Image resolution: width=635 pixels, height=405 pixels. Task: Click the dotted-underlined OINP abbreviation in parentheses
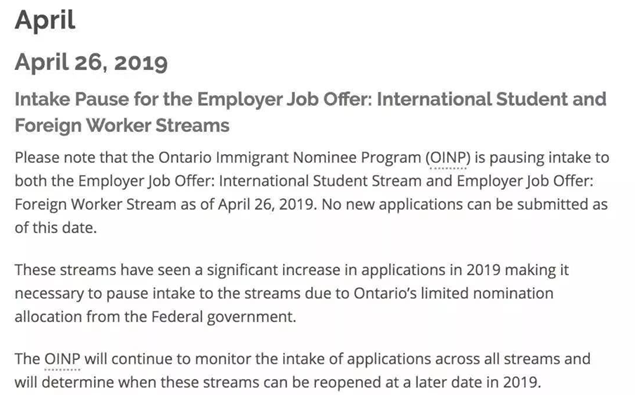pyautogui.click(x=448, y=158)
